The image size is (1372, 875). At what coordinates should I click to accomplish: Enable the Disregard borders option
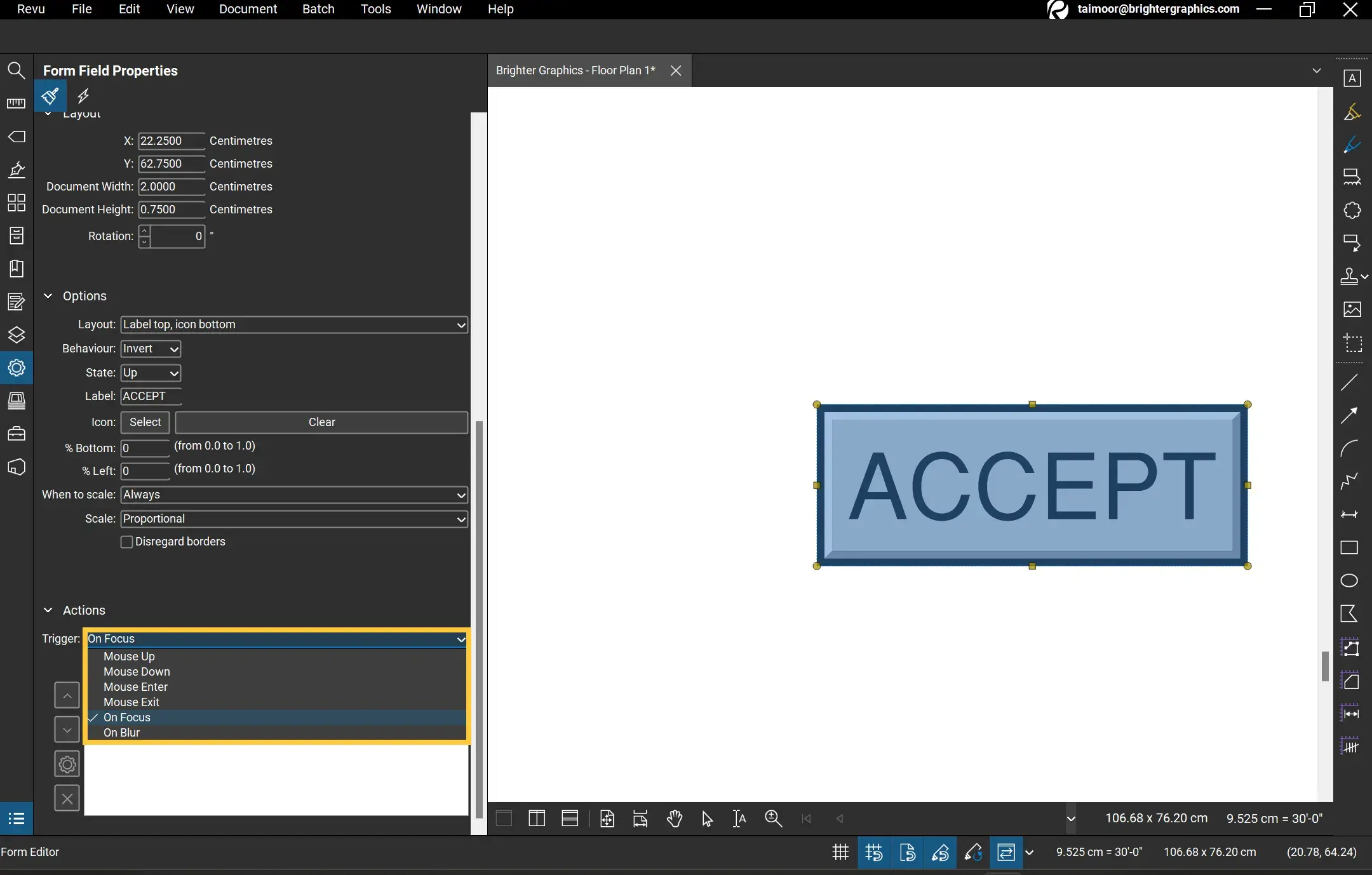pos(126,541)
